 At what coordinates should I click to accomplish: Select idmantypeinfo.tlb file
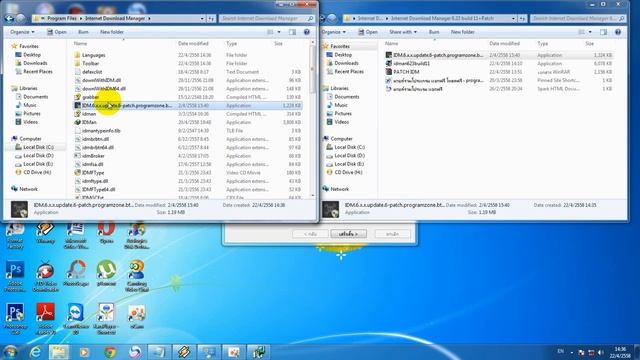tap(101, 131)
